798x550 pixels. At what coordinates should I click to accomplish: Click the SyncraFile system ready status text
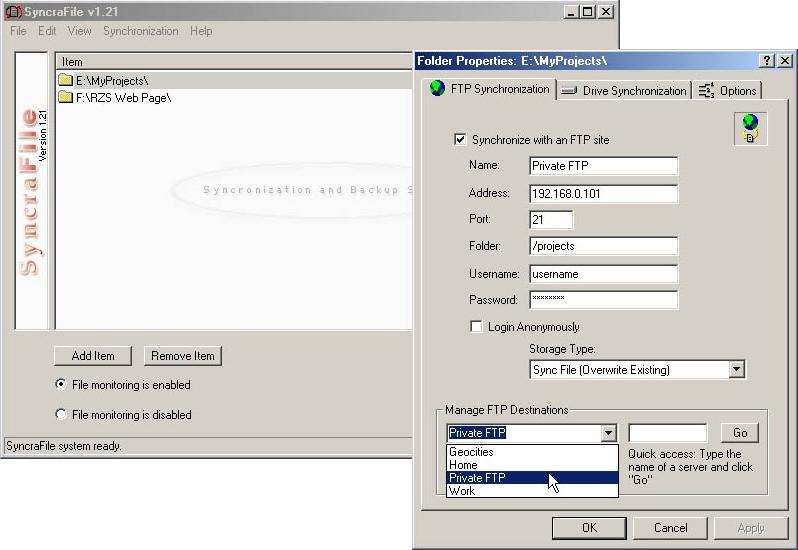pyautogui.click(x=64, y=446)
